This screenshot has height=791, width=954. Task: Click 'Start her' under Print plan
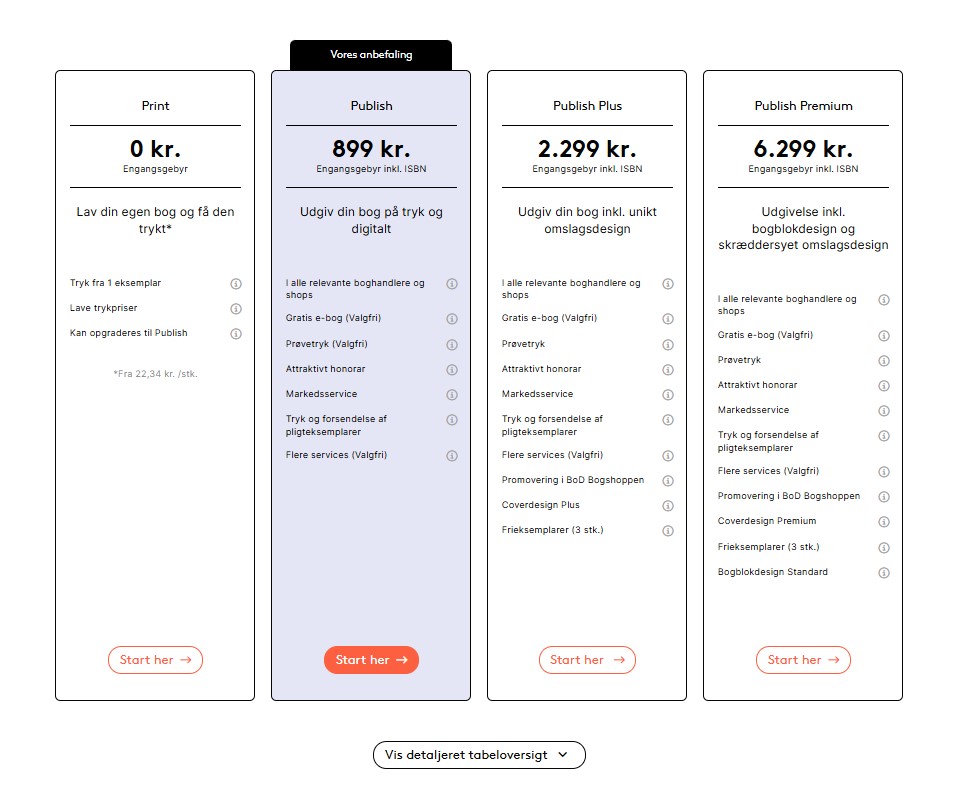[x=155, y=660]
